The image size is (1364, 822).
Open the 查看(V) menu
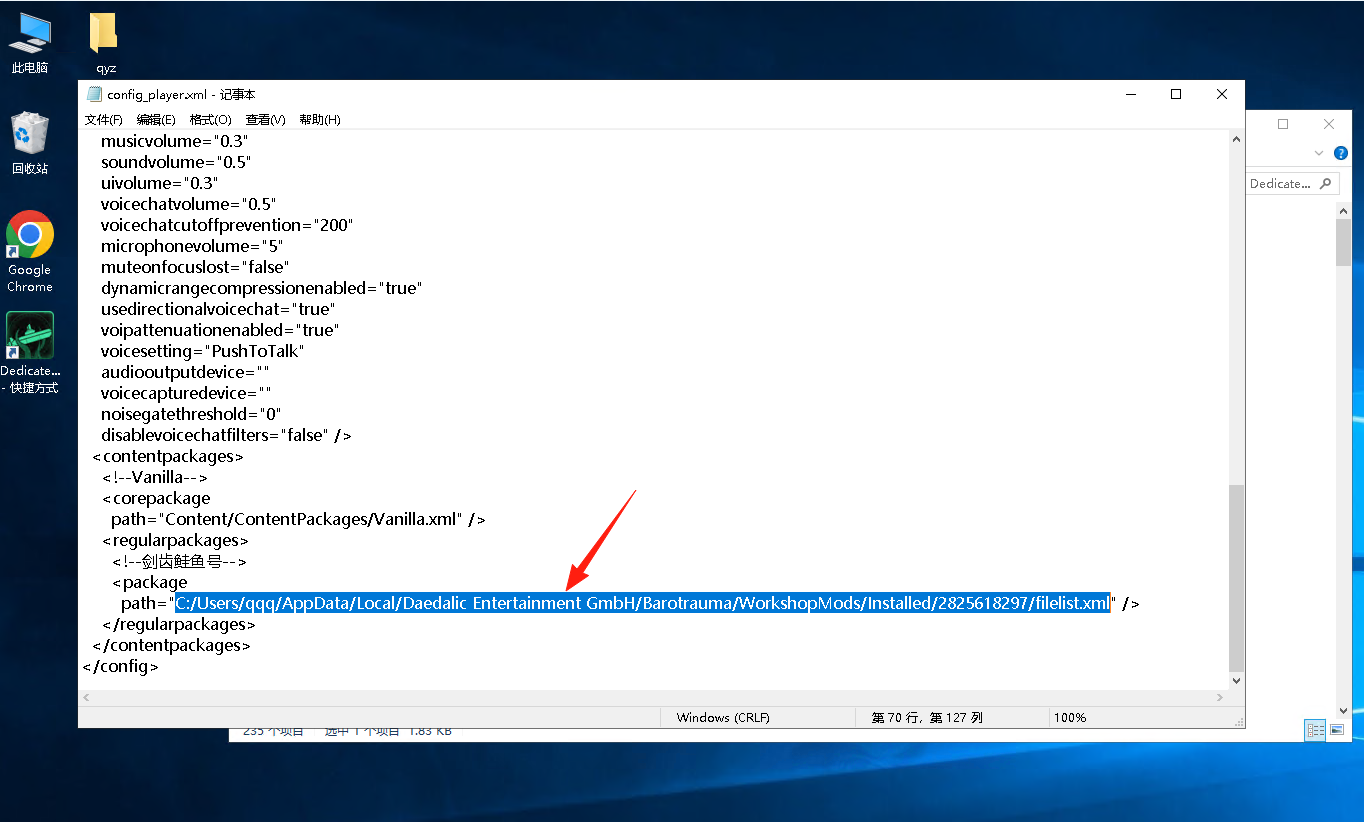tap(265, 119)
